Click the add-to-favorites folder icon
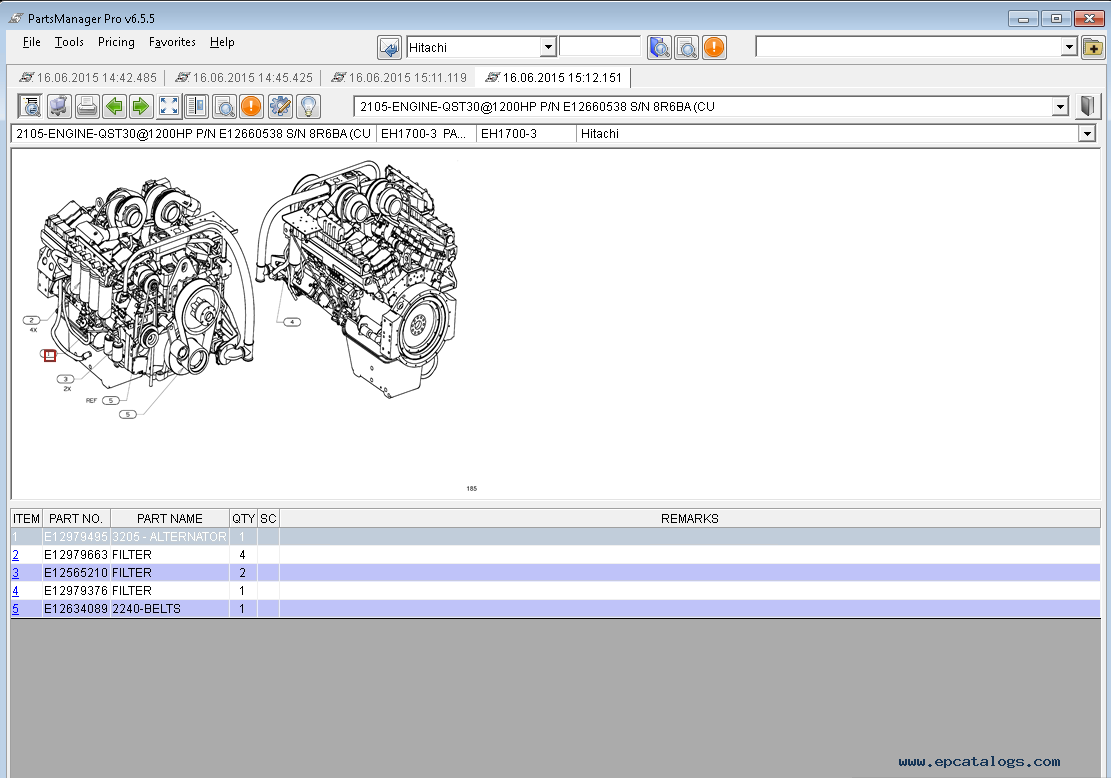1111x778 pixels. point(1092,47)
